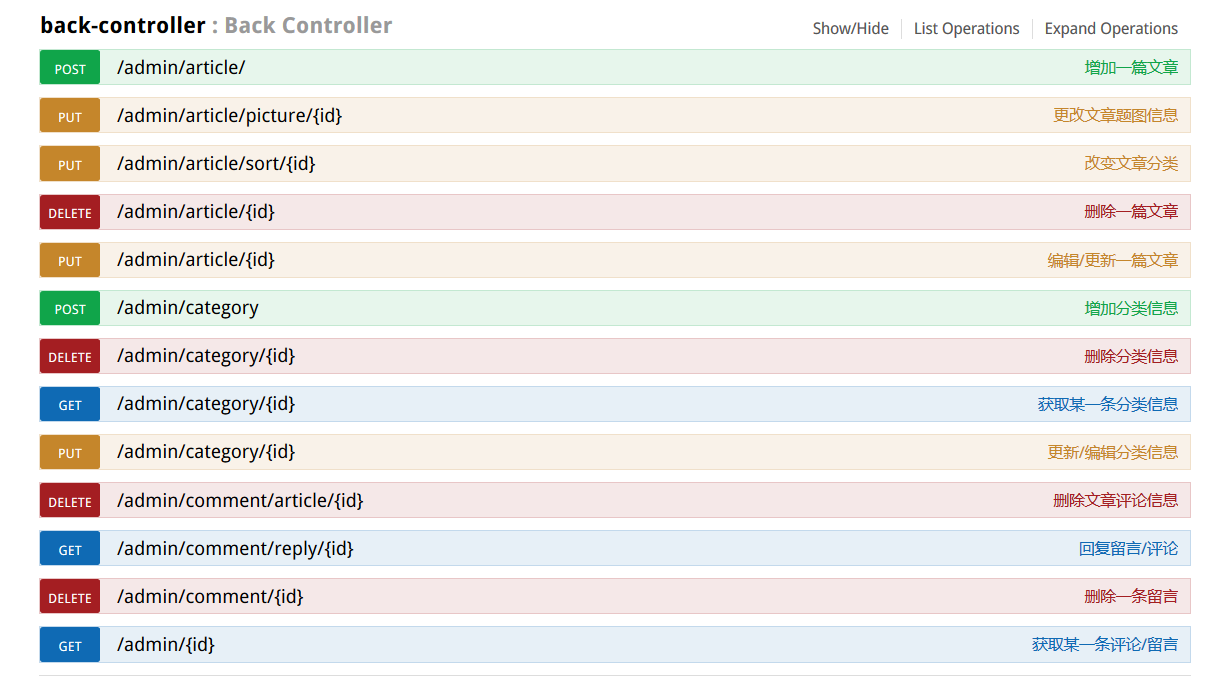This screenshot has height=677, width=1228.
Task: Click the 删除一条留言 description link
Action: click(x=1131, y=596)
